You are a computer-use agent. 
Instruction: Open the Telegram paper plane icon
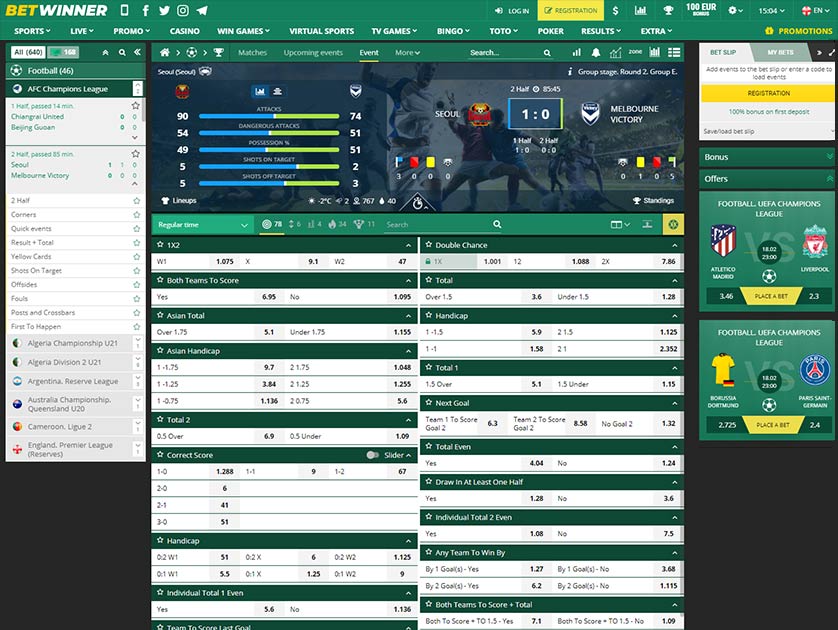coord(202,10)
